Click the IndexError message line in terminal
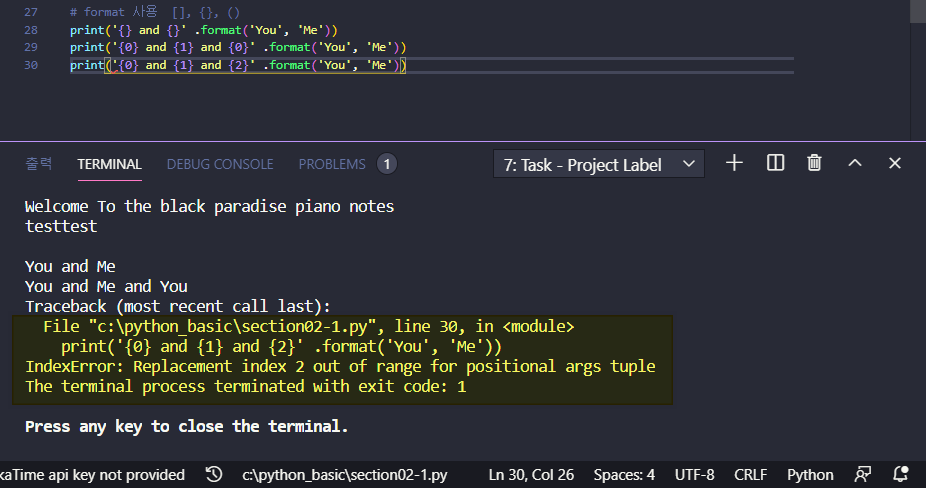The height and width of the screenshot is (488, 926). point(340,366)
